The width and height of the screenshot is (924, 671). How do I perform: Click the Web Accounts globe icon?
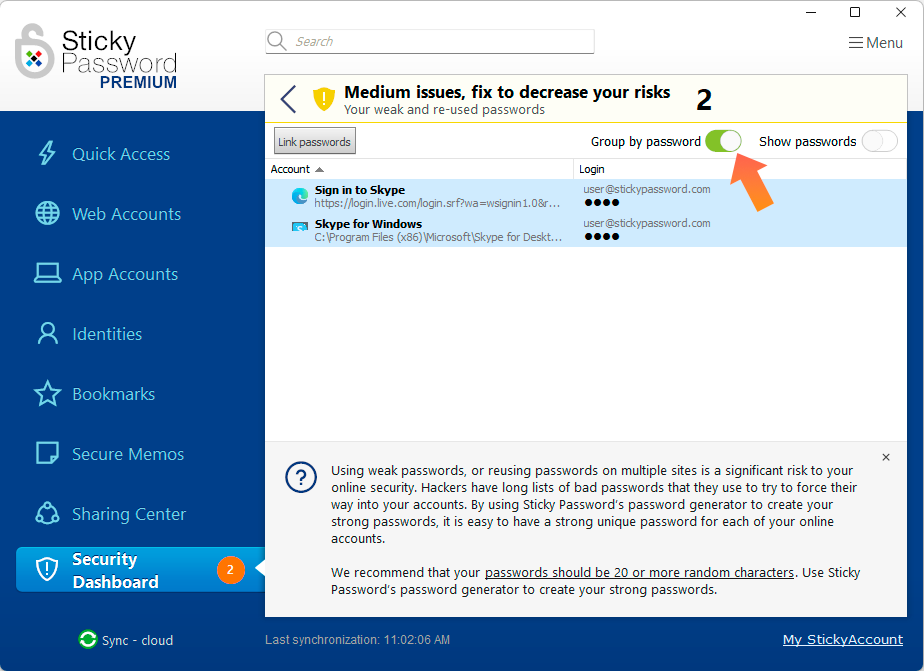tap(47, 213)
